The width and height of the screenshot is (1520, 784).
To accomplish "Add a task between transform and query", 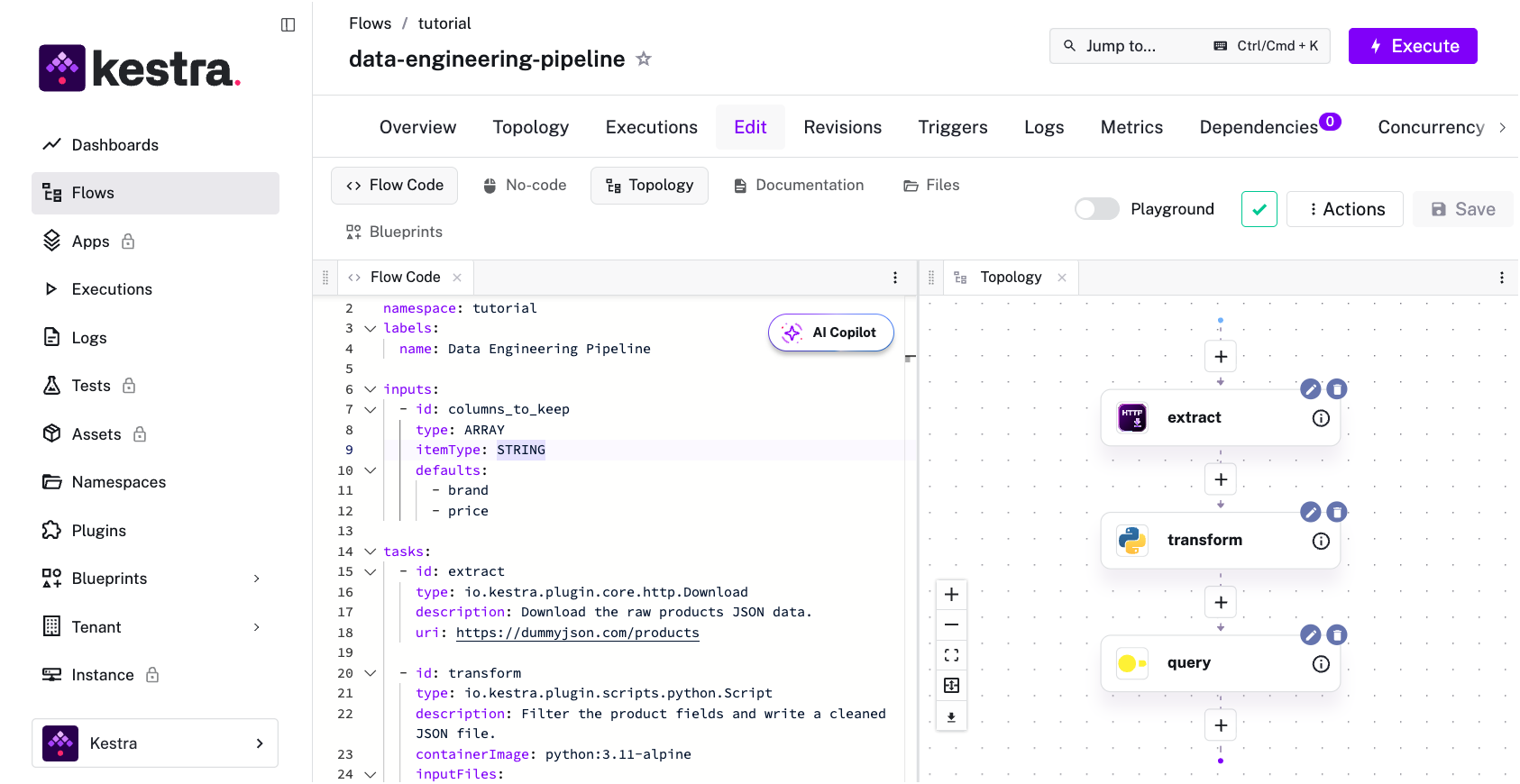I will (x=1221, y=602).
